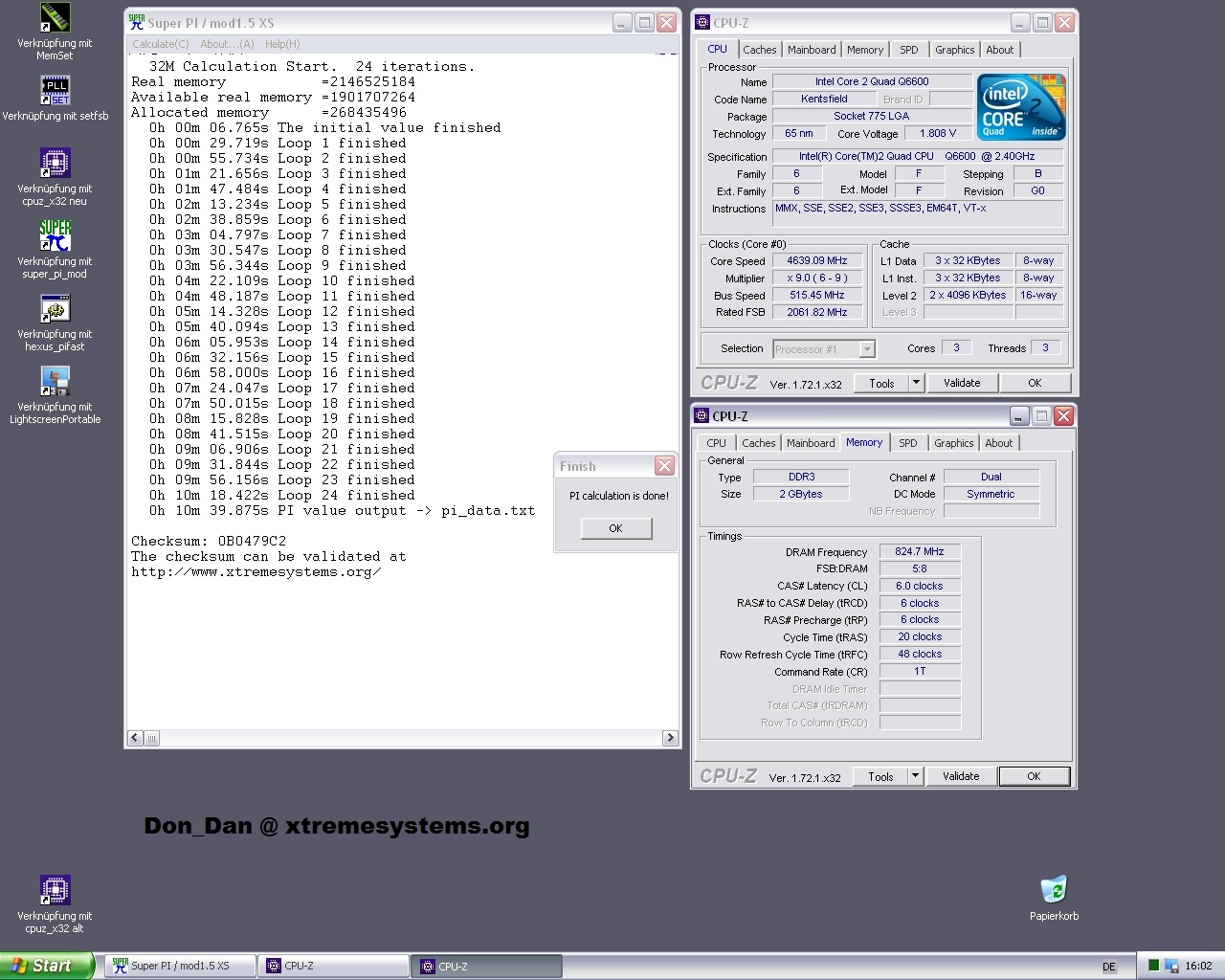
Task: Select Graphics tab in upper CPU-Z
Action: coord(955,50)
